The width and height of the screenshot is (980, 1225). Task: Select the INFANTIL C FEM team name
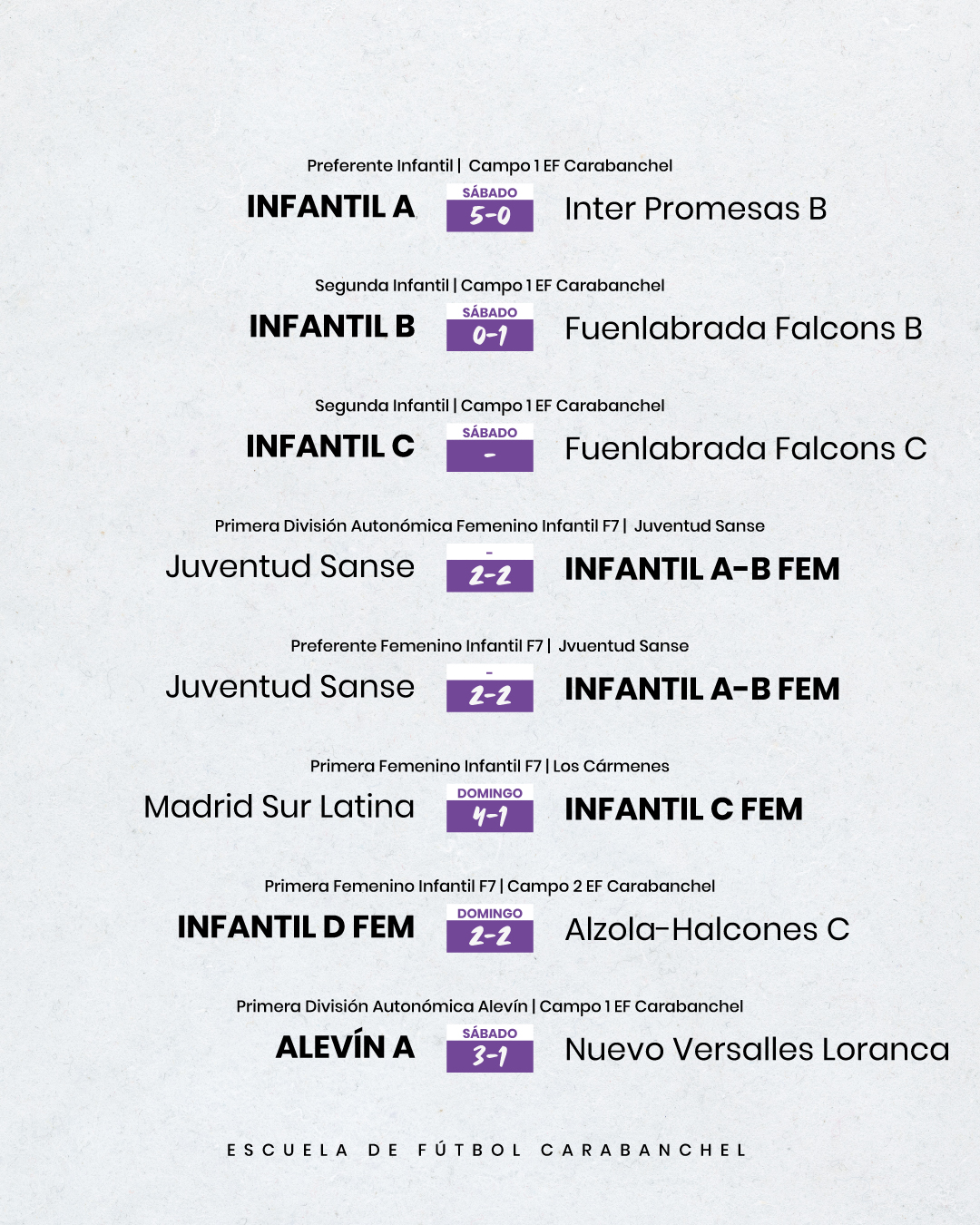coord(683,809)
